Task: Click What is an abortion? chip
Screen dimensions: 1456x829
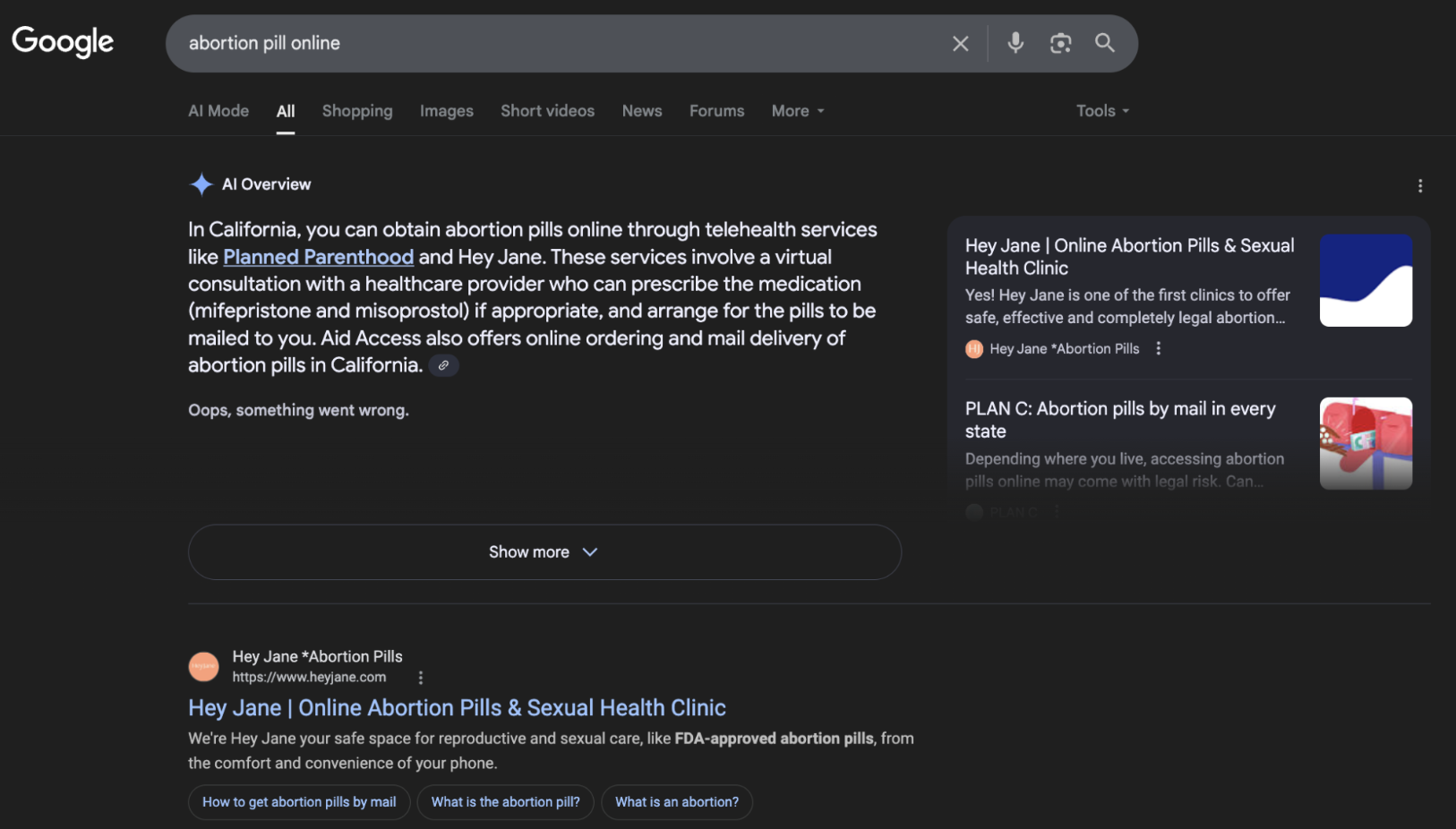Action: click(x=677, y=802)
